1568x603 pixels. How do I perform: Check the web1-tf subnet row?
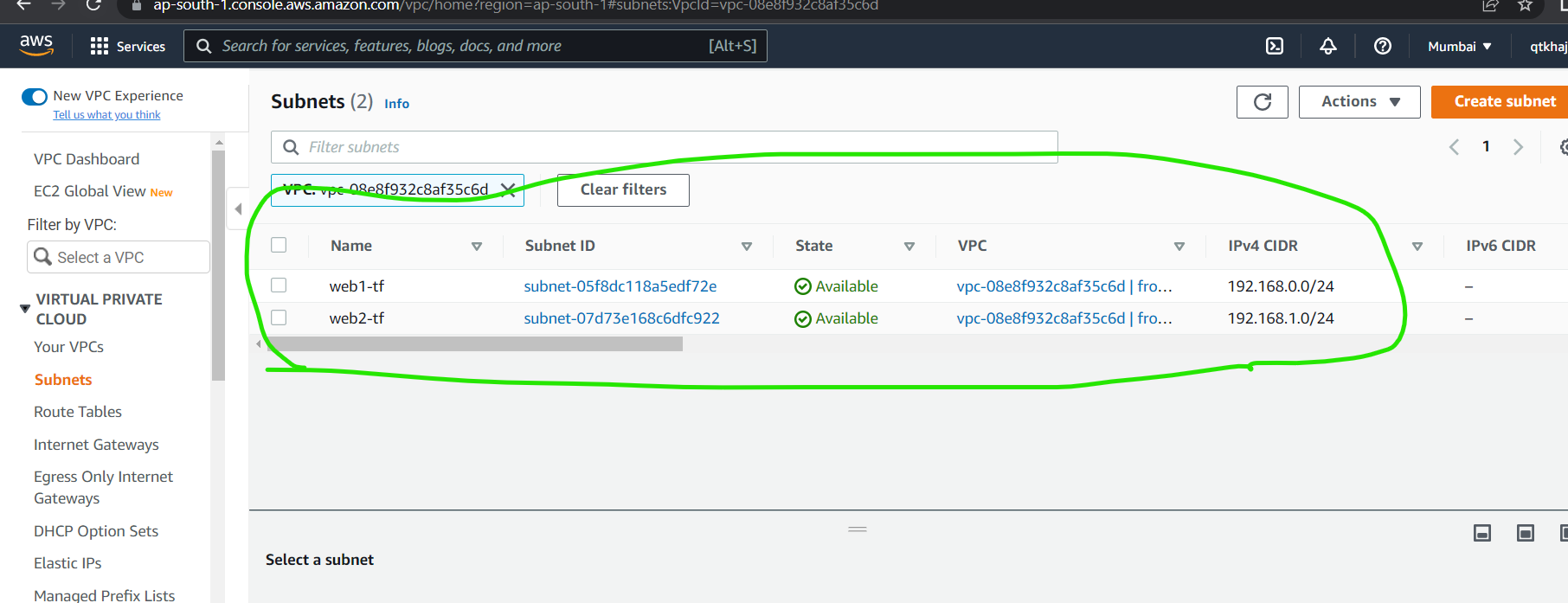(279, 285)
